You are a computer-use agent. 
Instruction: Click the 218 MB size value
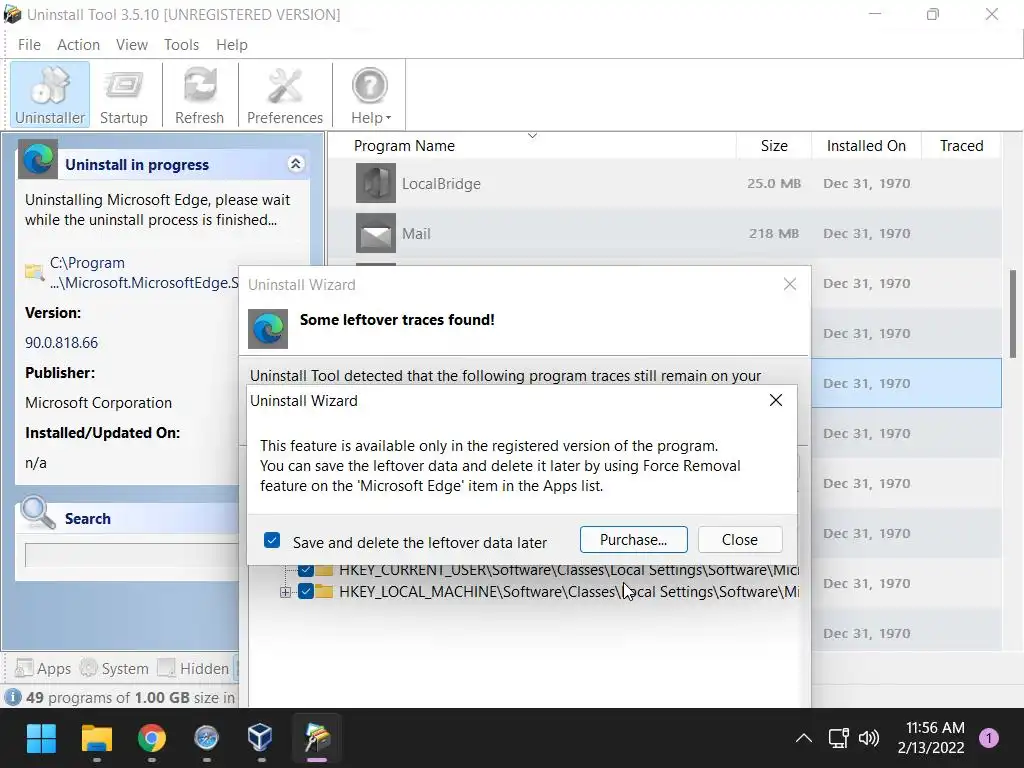pos(774,234)
